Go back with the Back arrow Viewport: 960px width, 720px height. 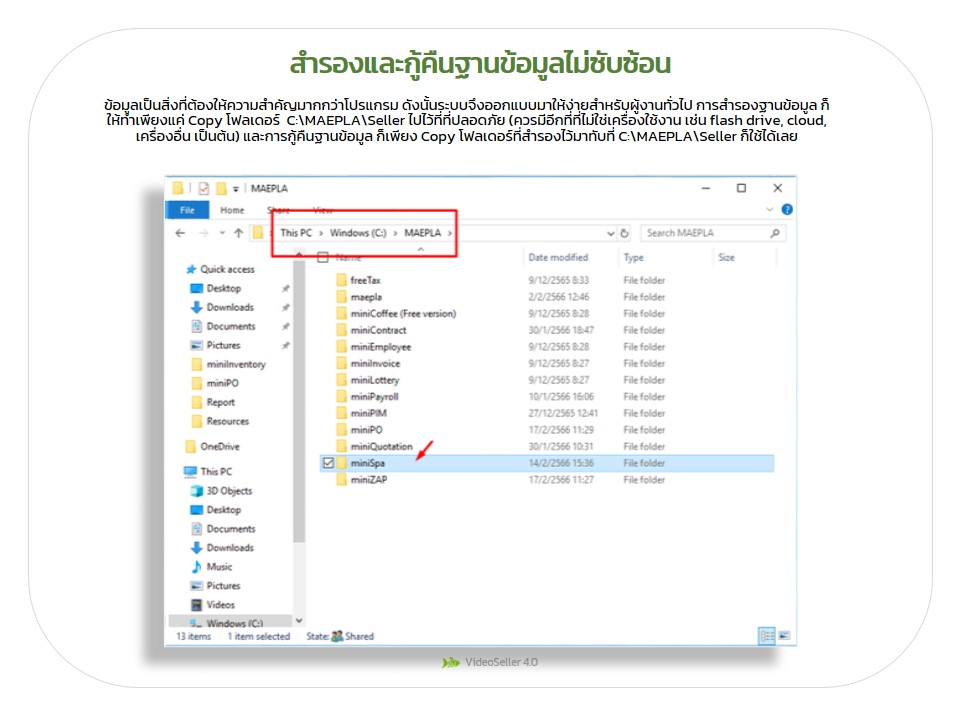[180, 233]
